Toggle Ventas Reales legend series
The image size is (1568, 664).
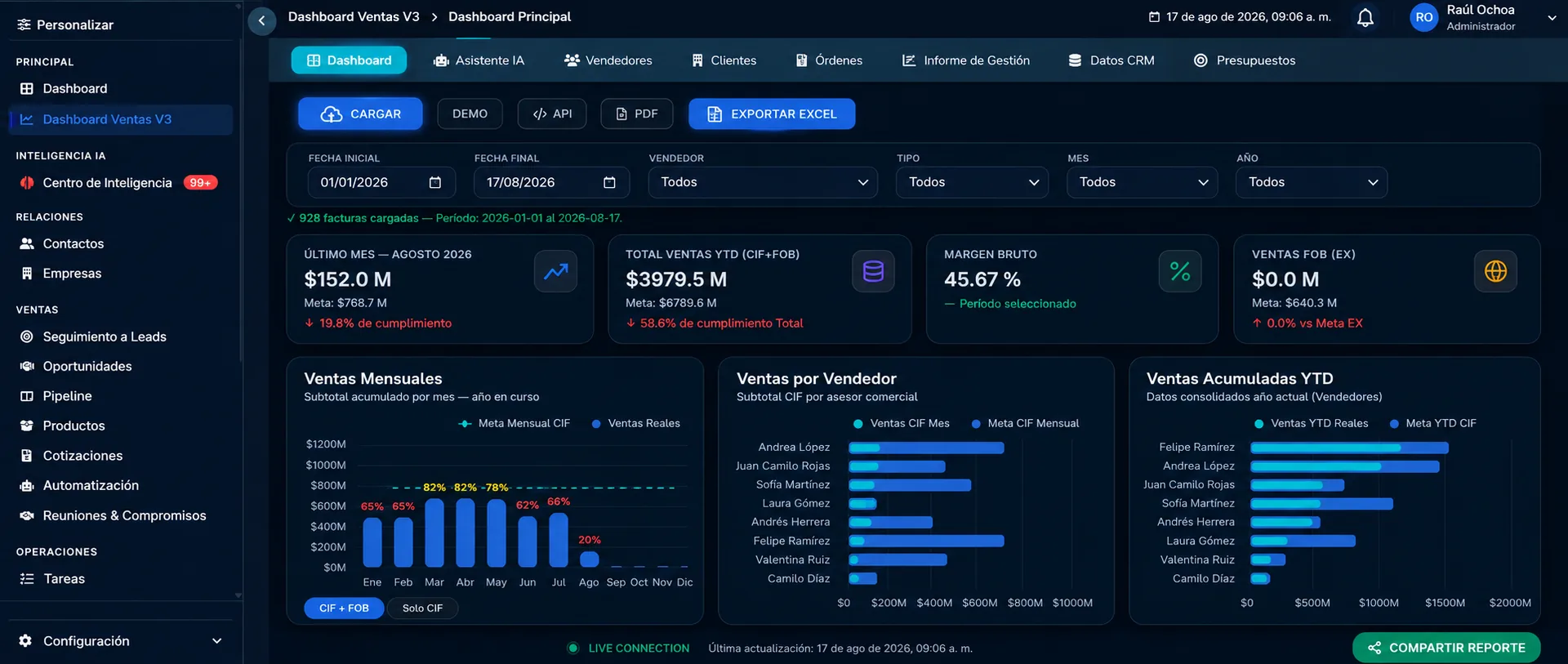point(635,423)
